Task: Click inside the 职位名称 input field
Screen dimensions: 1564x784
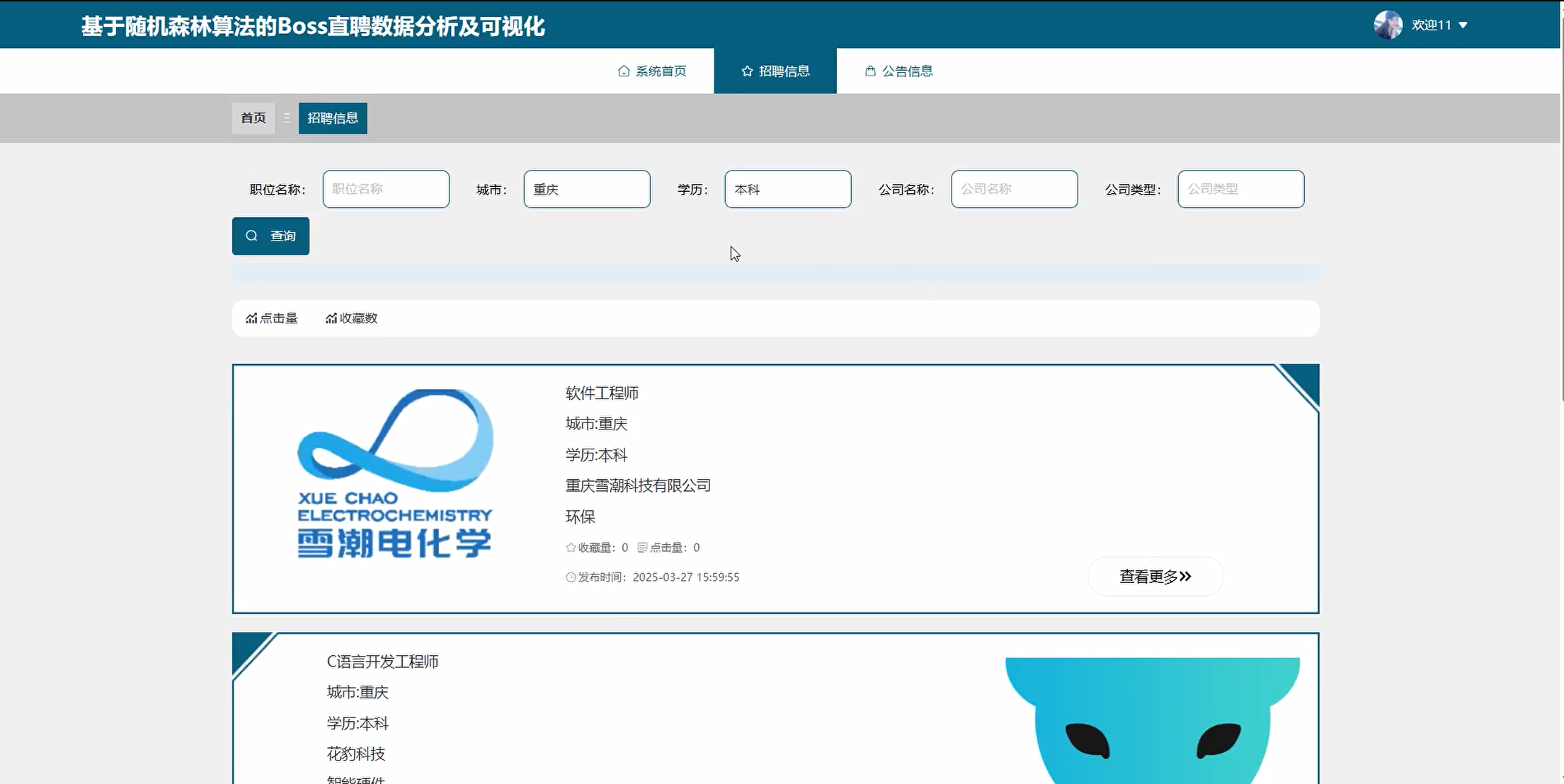Action: 385,189
